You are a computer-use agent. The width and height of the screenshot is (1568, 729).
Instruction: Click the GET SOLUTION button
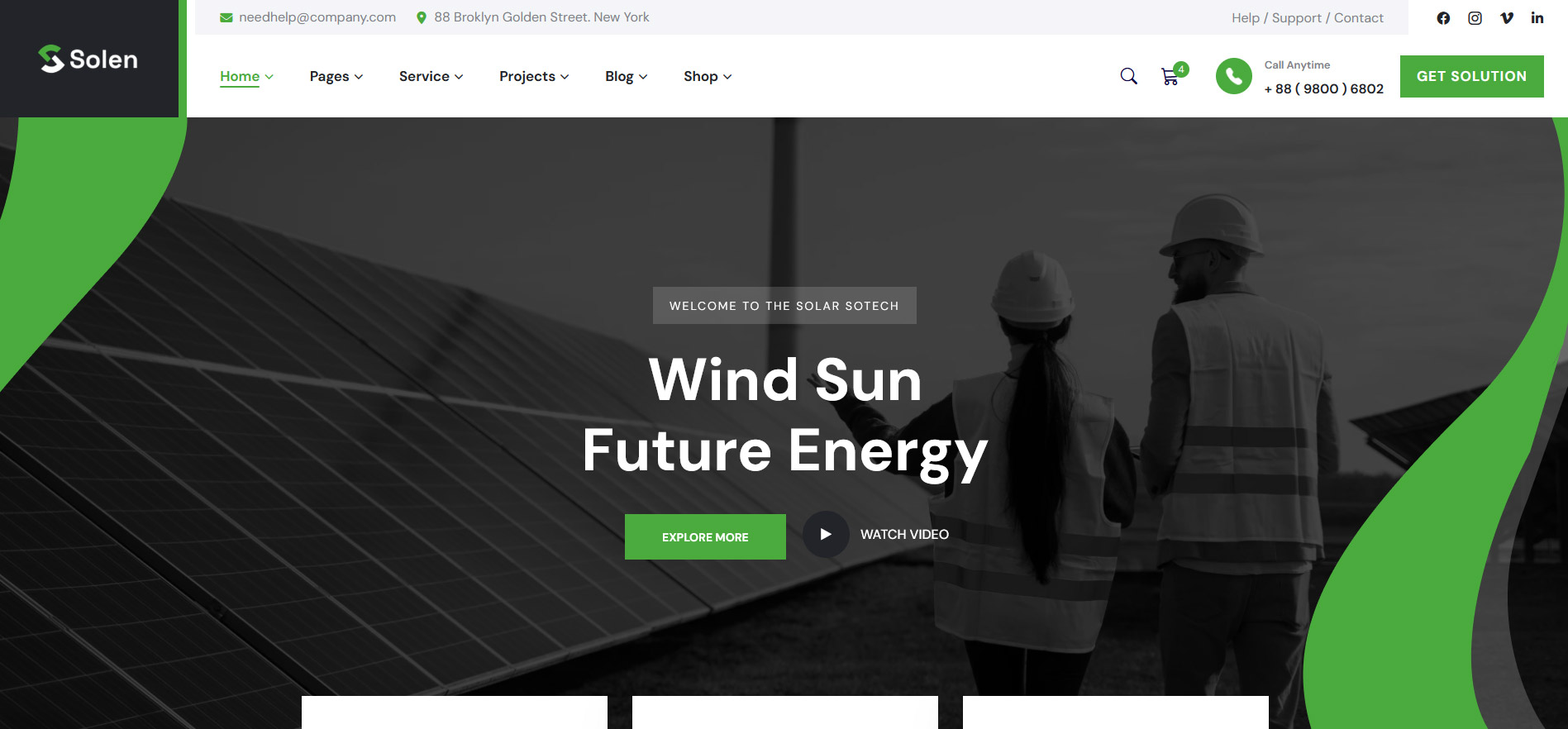[x=1471, y=76]
